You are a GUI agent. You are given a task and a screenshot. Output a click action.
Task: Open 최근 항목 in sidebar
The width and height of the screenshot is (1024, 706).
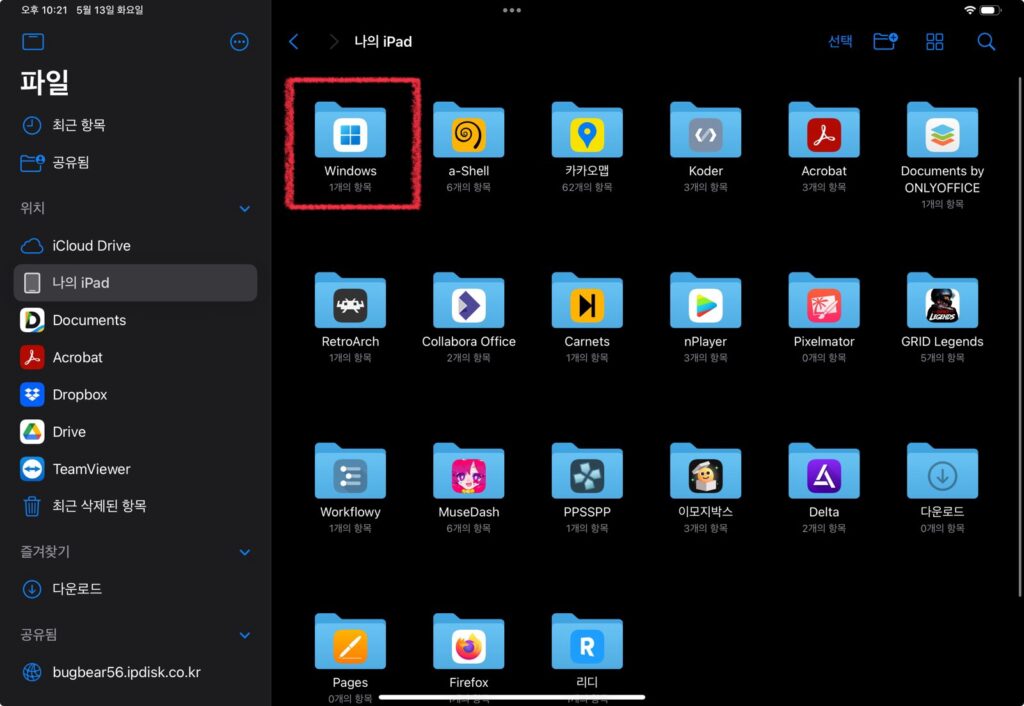[x=135, y=125]
